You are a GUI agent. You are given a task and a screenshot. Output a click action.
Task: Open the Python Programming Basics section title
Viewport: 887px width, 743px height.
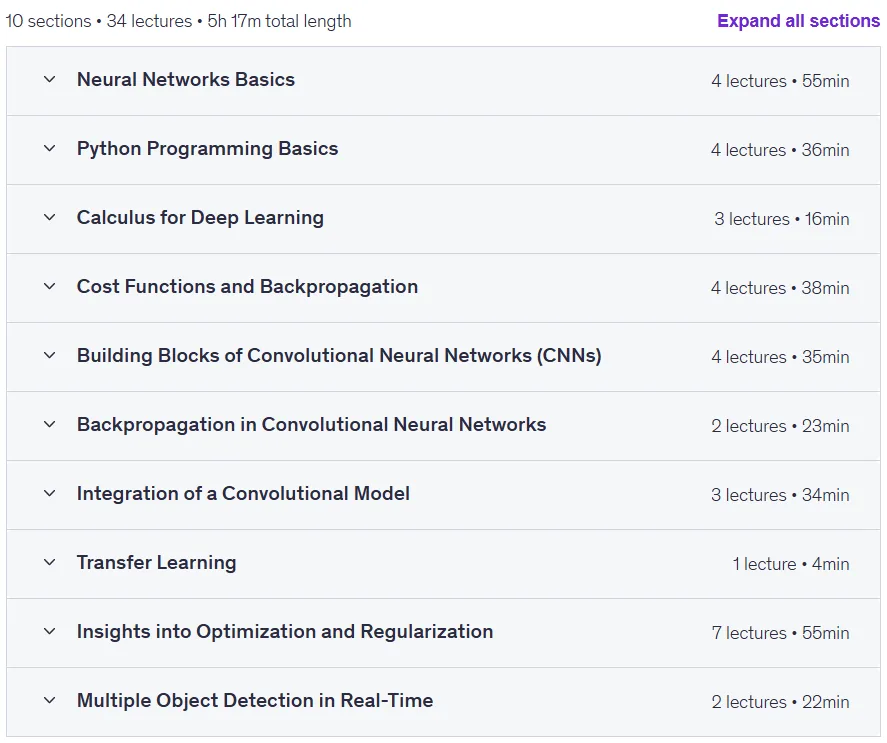[208, 149]
